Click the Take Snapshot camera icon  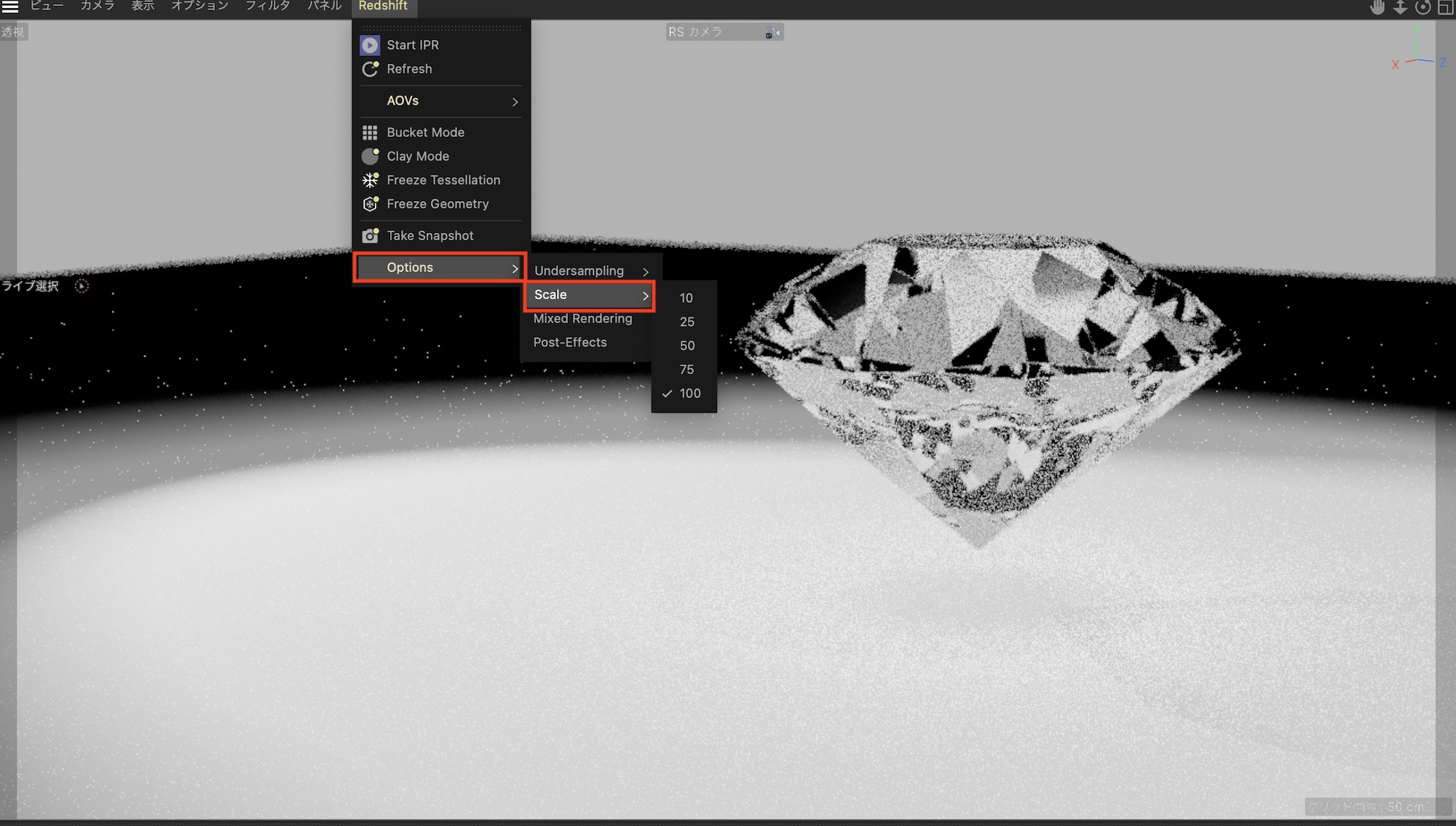[x=370, y=236]
